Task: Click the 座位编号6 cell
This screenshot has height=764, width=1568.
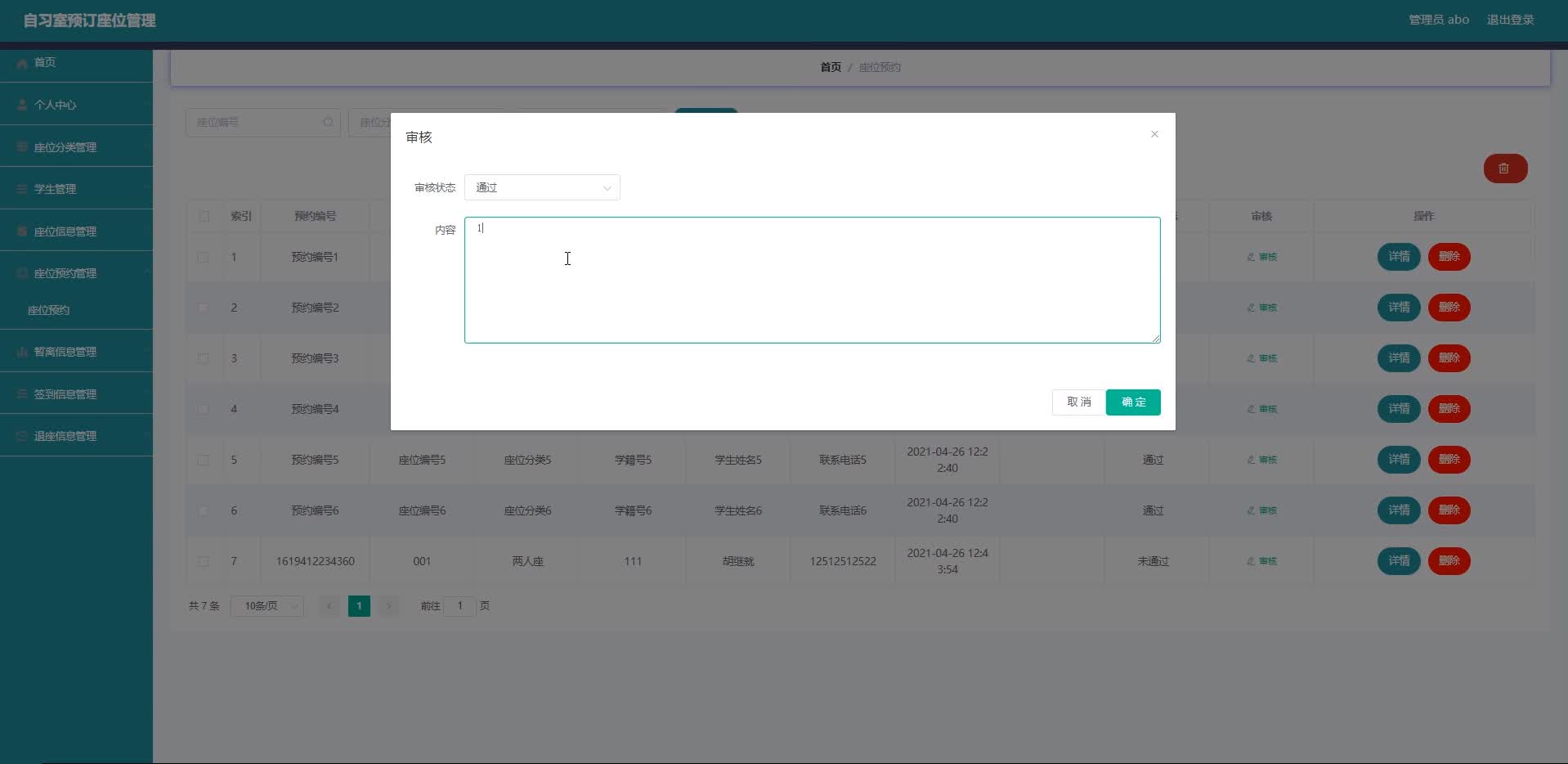Action: tap(422, 510)
